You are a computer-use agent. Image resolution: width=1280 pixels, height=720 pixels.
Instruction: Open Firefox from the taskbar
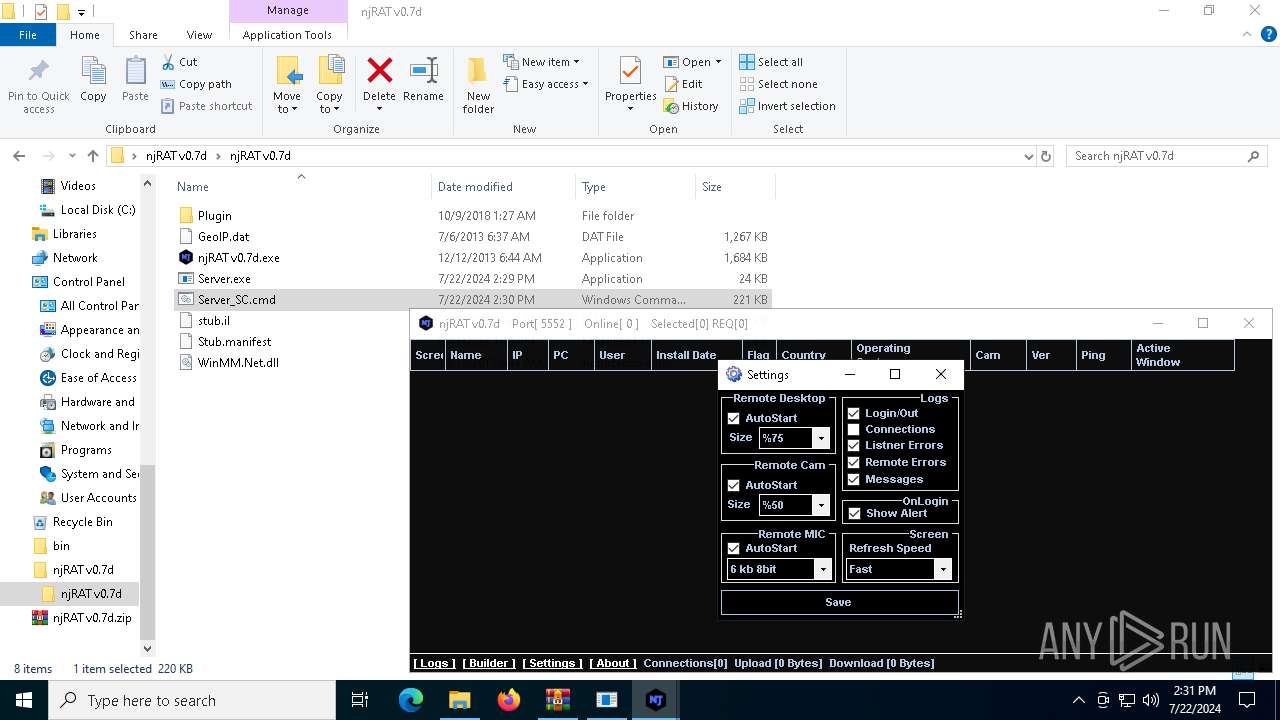pos(509,700)
